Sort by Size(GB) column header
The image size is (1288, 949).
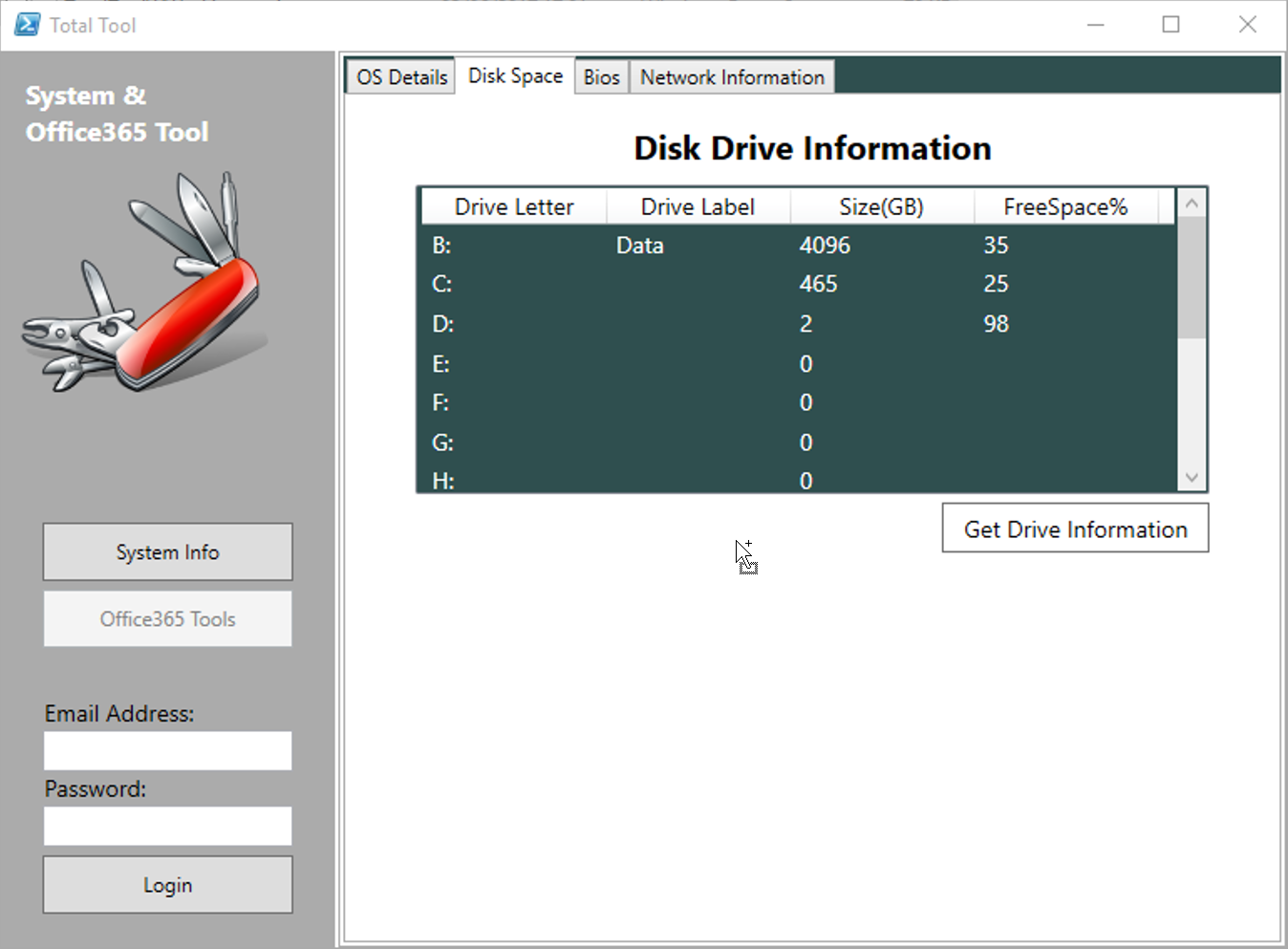pyautogui.click(x=881, y=207)
